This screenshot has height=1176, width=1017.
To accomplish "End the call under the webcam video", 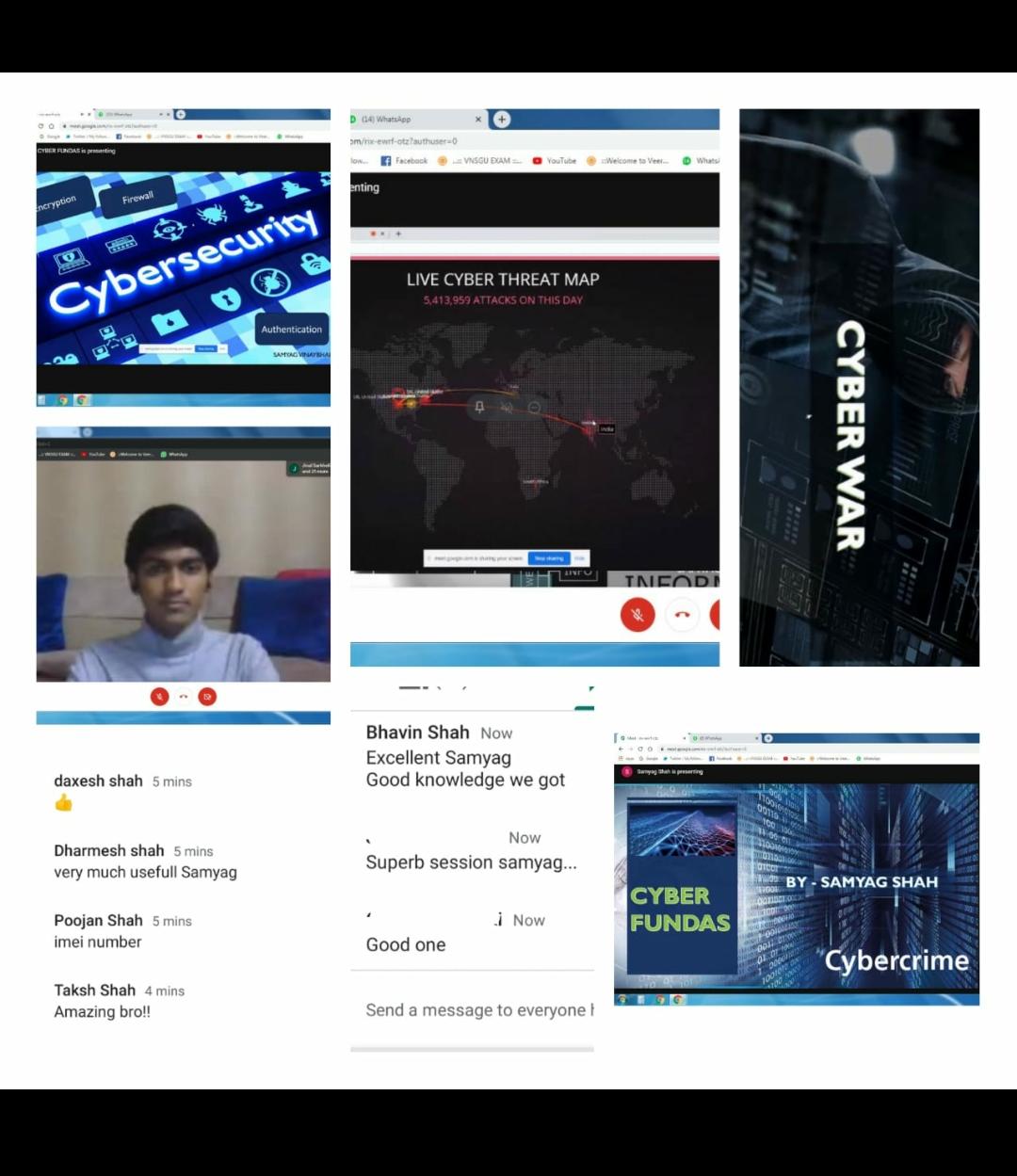I will click(x=184, y=697).
